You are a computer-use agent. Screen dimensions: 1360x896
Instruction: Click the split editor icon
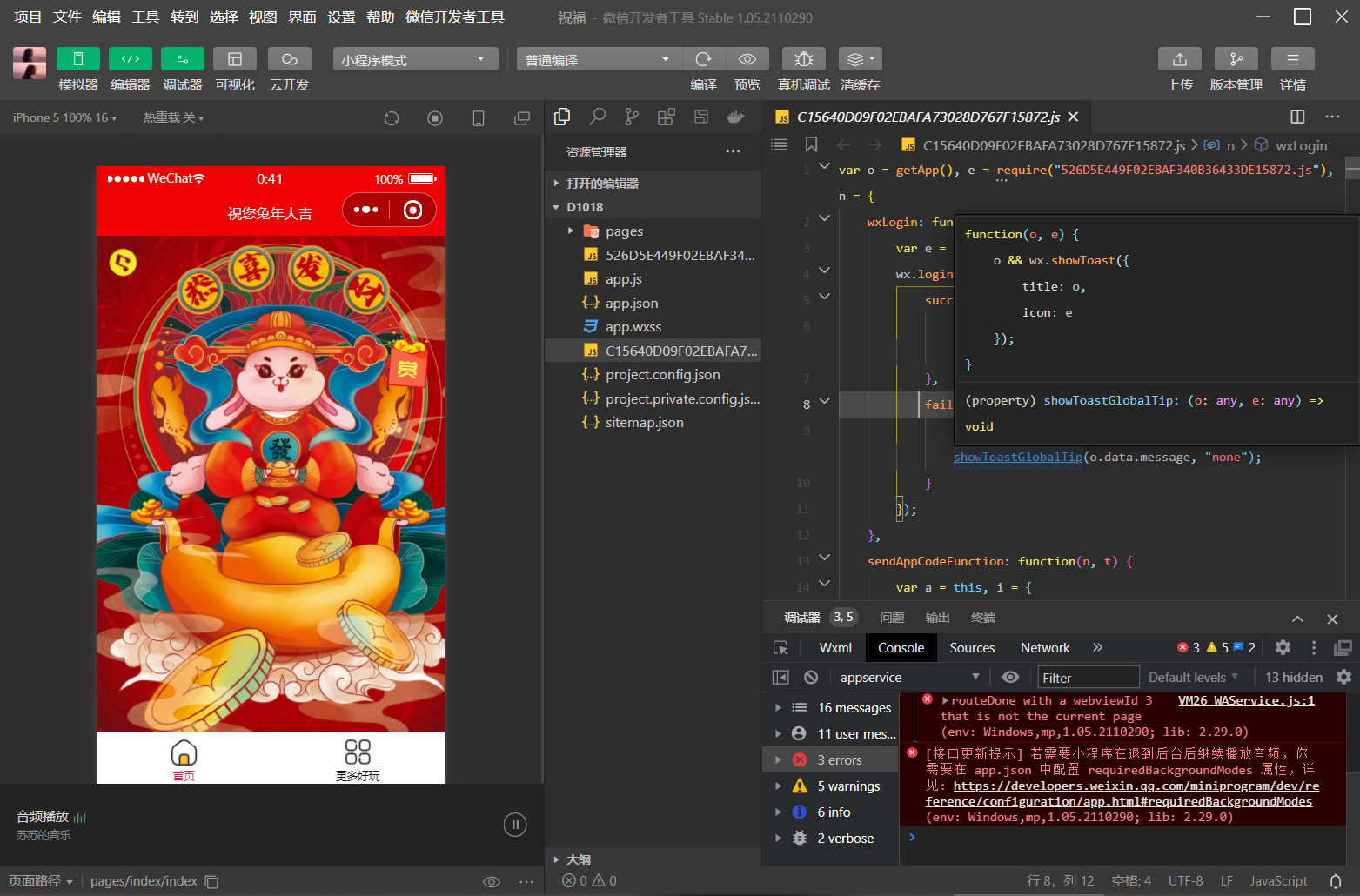click(1296, 117)
